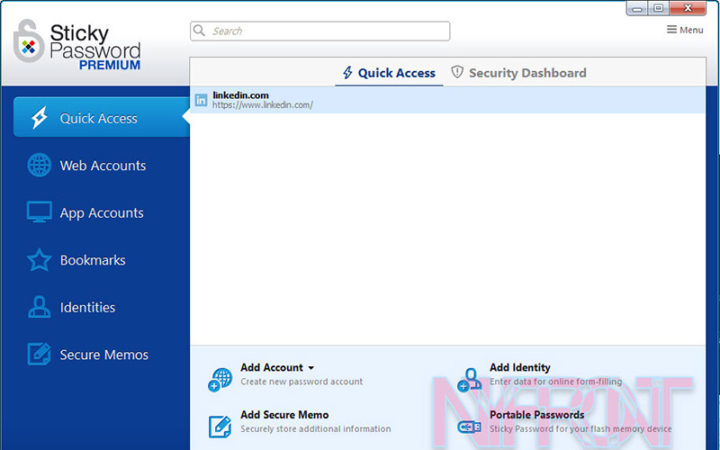Click the Portable Passwords USB icon
The image size is (720, 450).
click(469, 426)
